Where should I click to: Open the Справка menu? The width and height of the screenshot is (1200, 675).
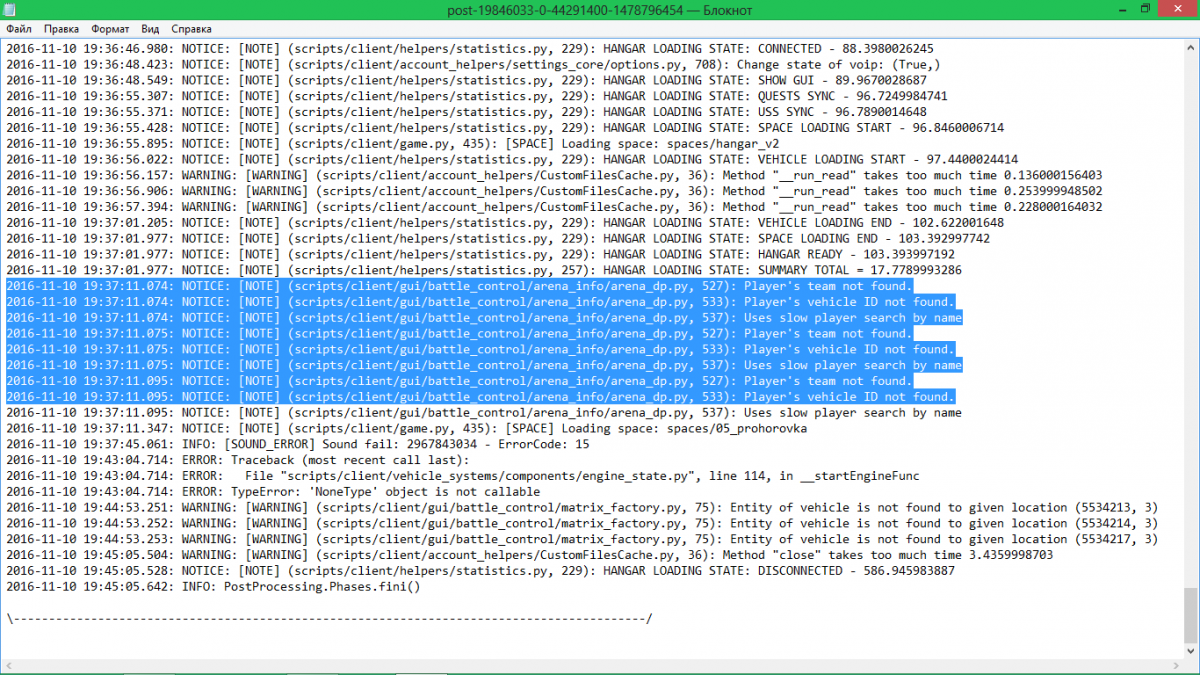click(191, 30)
